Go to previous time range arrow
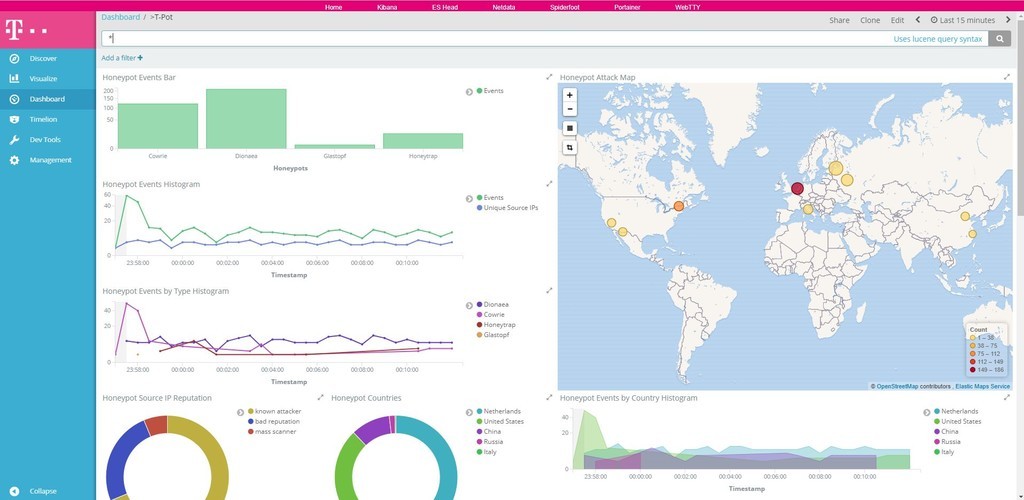Viewport: 1024px width, 500px height. [918, 20]
